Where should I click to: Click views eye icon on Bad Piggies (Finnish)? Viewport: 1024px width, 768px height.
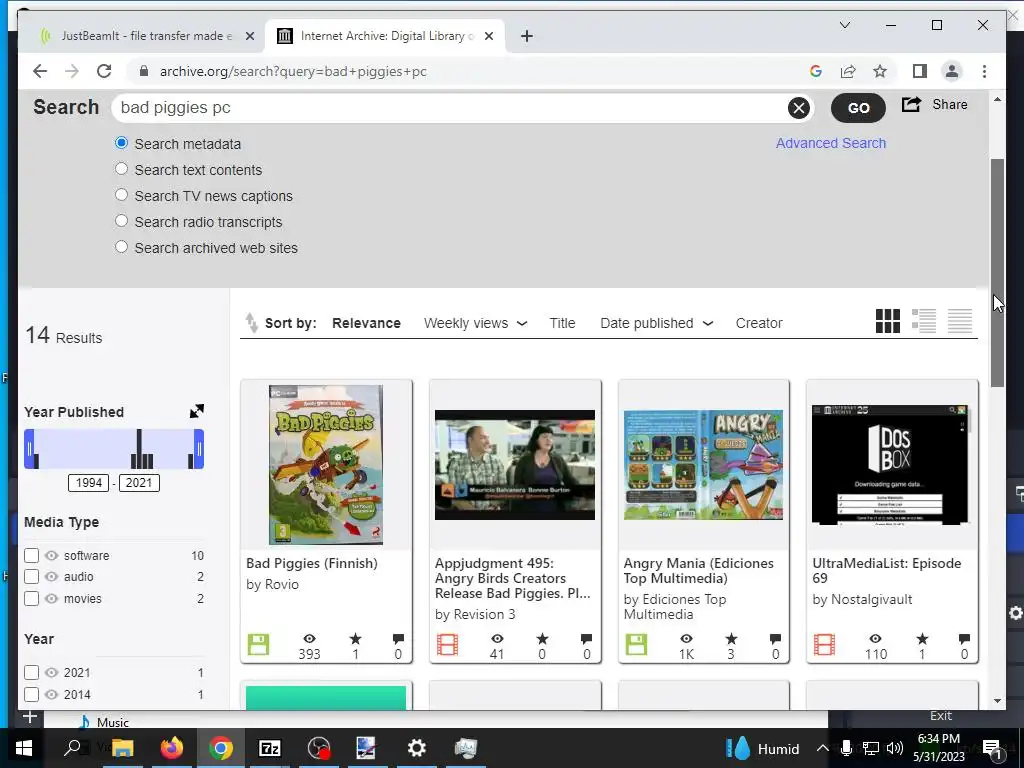[310, 639]
